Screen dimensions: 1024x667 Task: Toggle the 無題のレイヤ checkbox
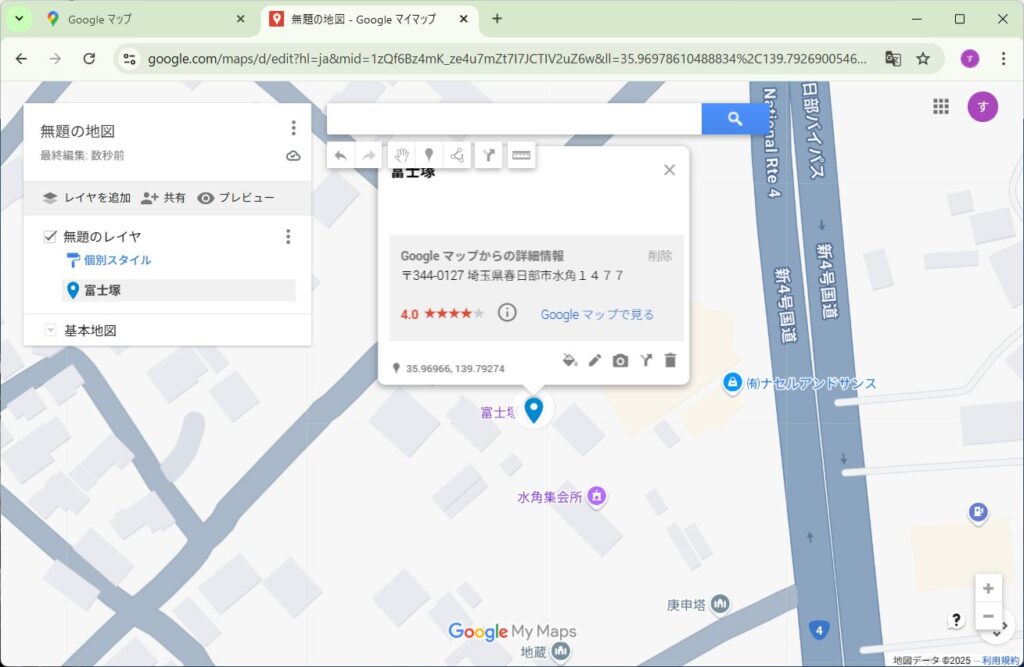50,236
